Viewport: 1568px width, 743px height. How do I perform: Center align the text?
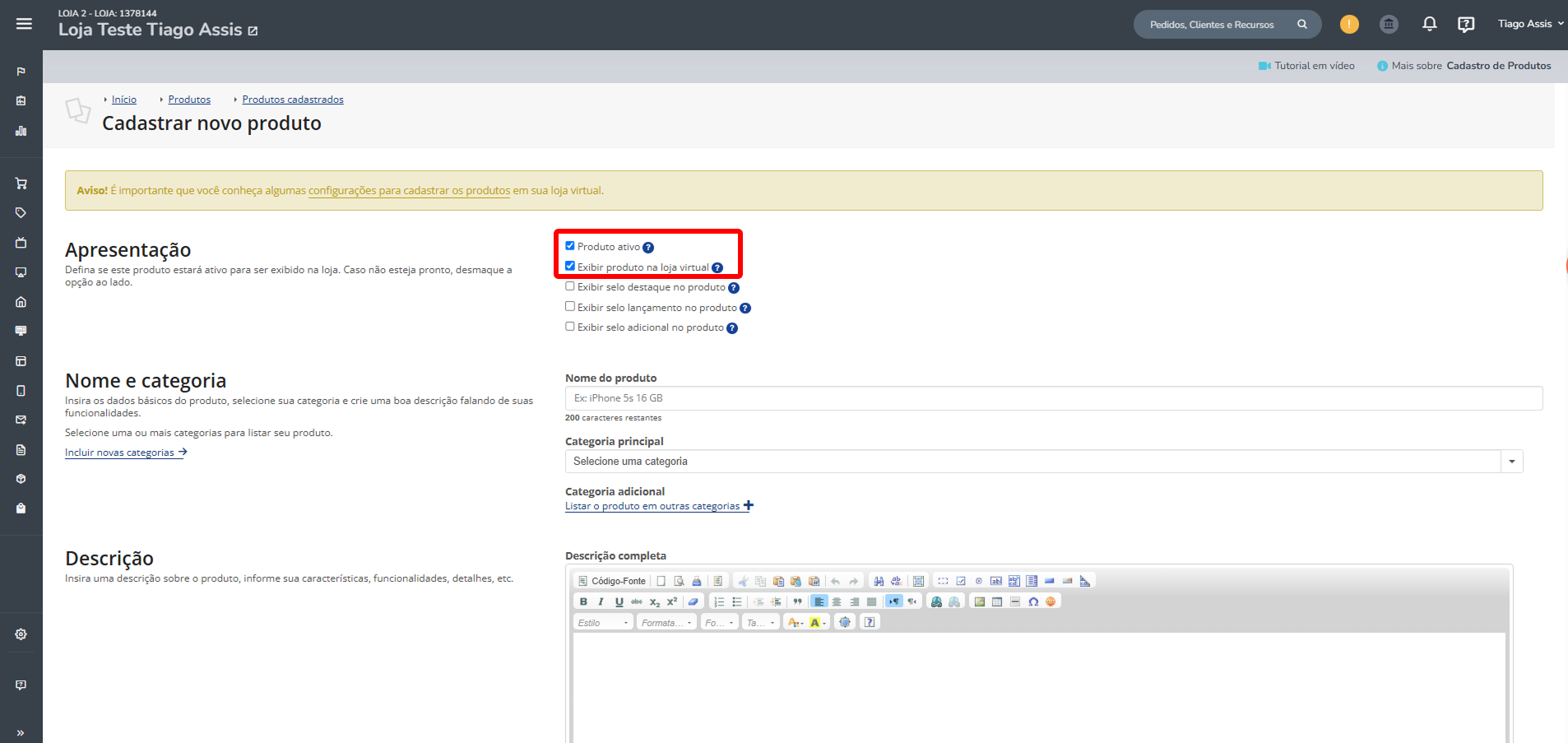click(837, 601)
